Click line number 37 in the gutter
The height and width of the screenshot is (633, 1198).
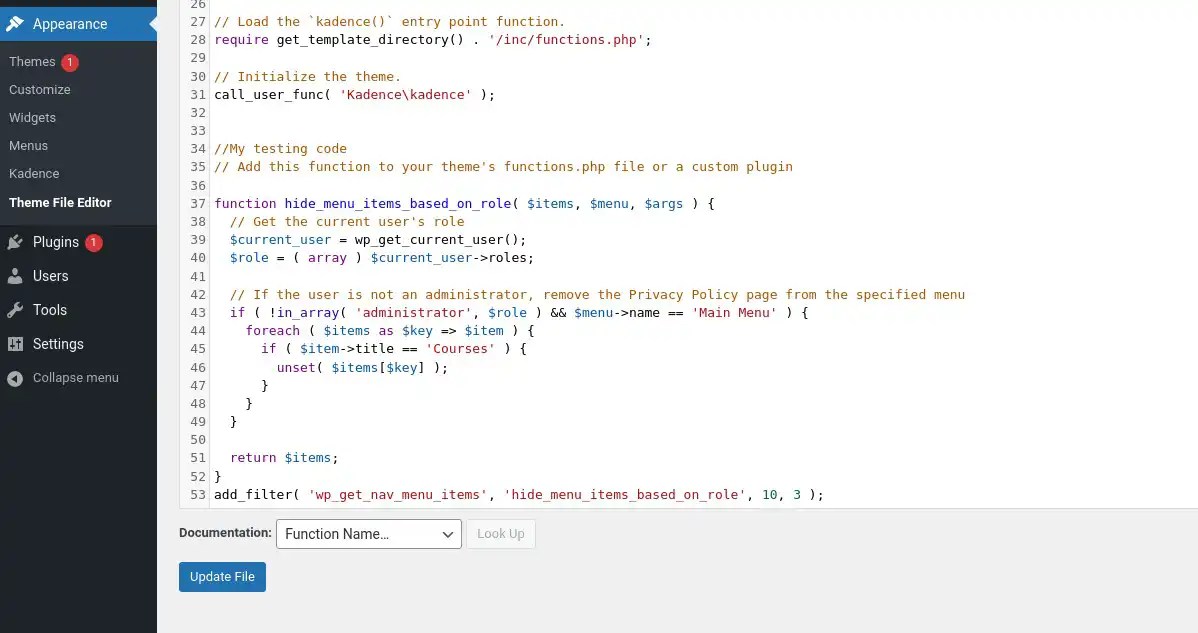point(196,203)
